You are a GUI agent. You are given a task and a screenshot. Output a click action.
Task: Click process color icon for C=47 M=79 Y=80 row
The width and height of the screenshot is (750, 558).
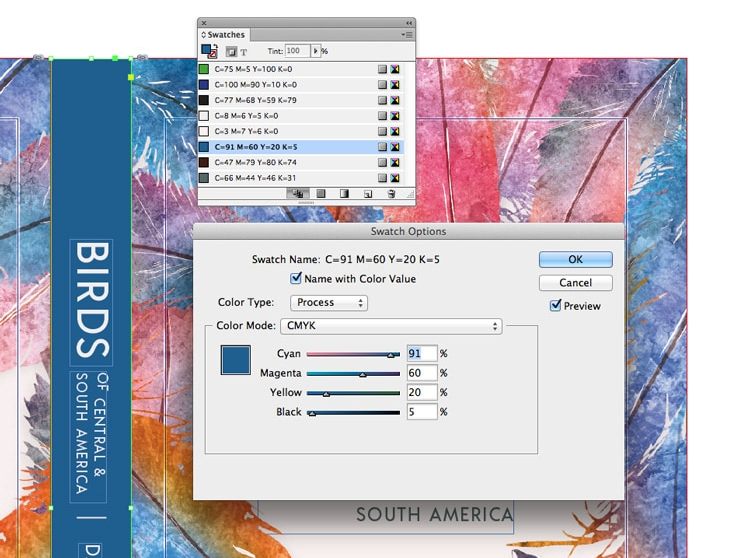point(382,163)
